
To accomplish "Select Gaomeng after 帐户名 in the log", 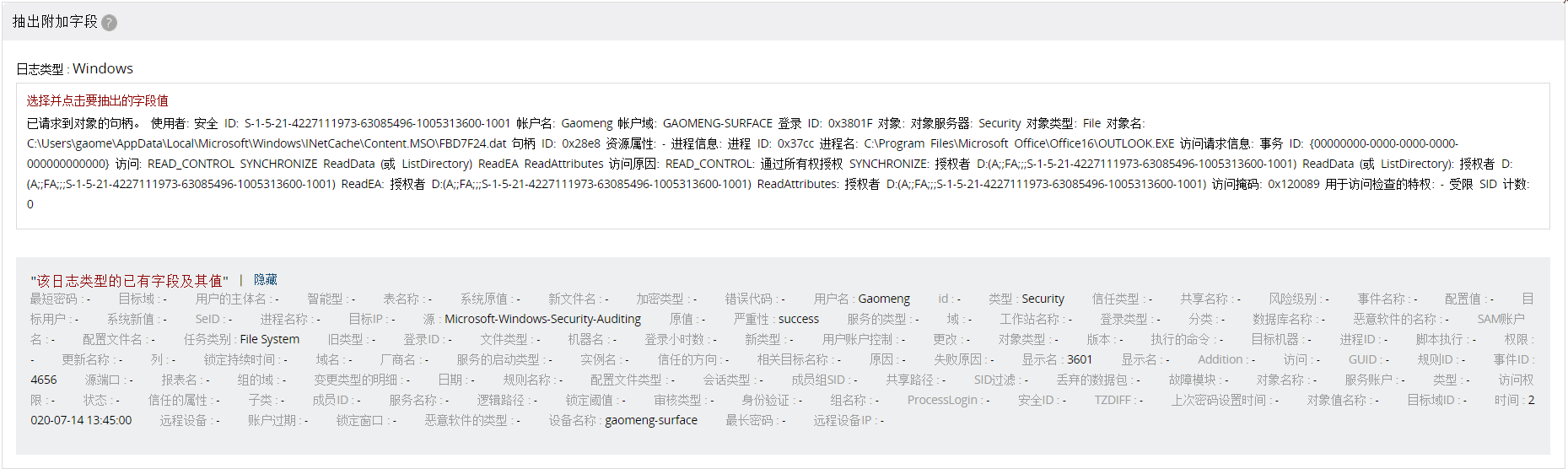I will [587, 123].
